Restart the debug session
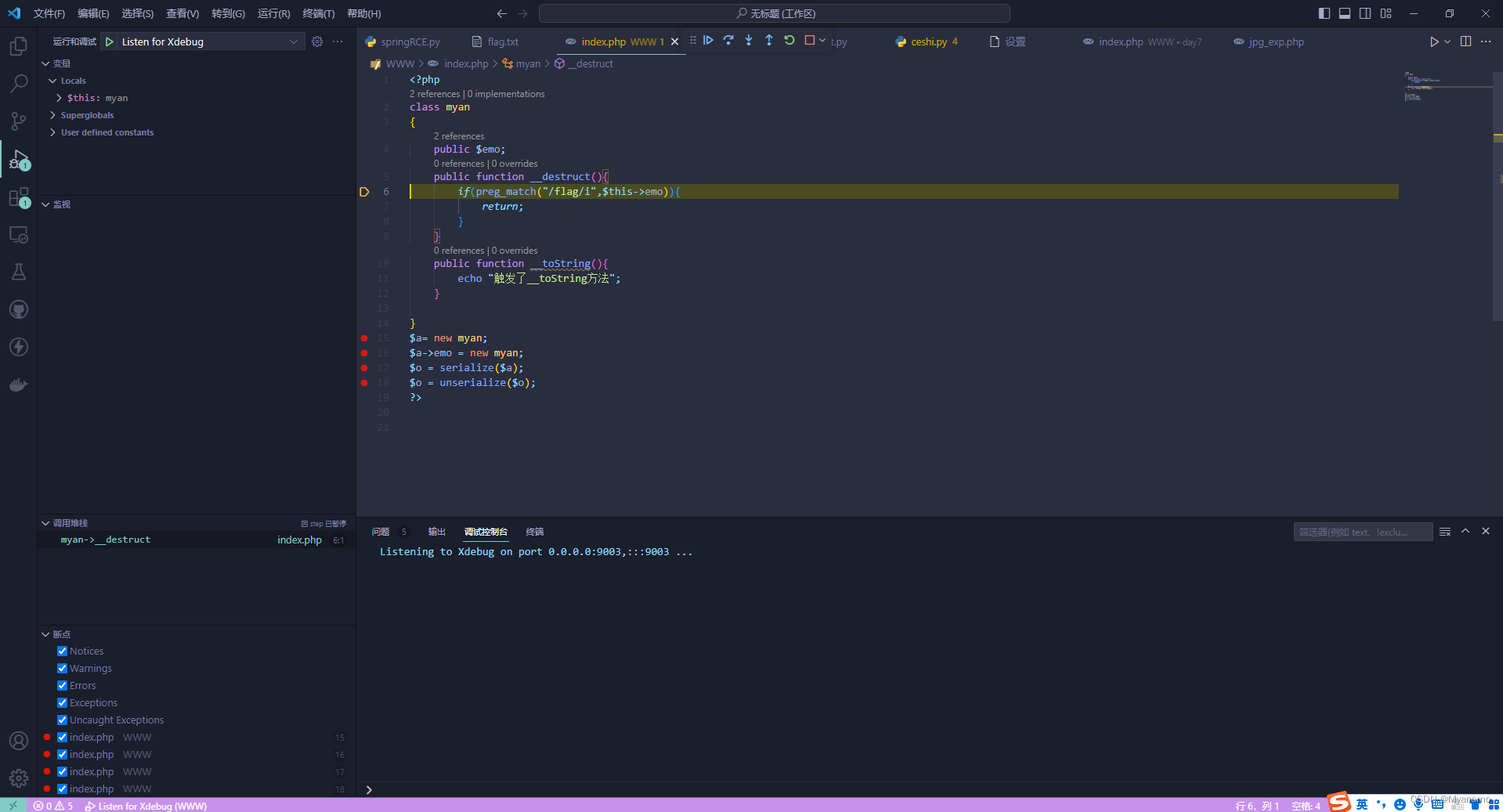Viewport: 1503px width, 812px height. click(x=789, y=40)
